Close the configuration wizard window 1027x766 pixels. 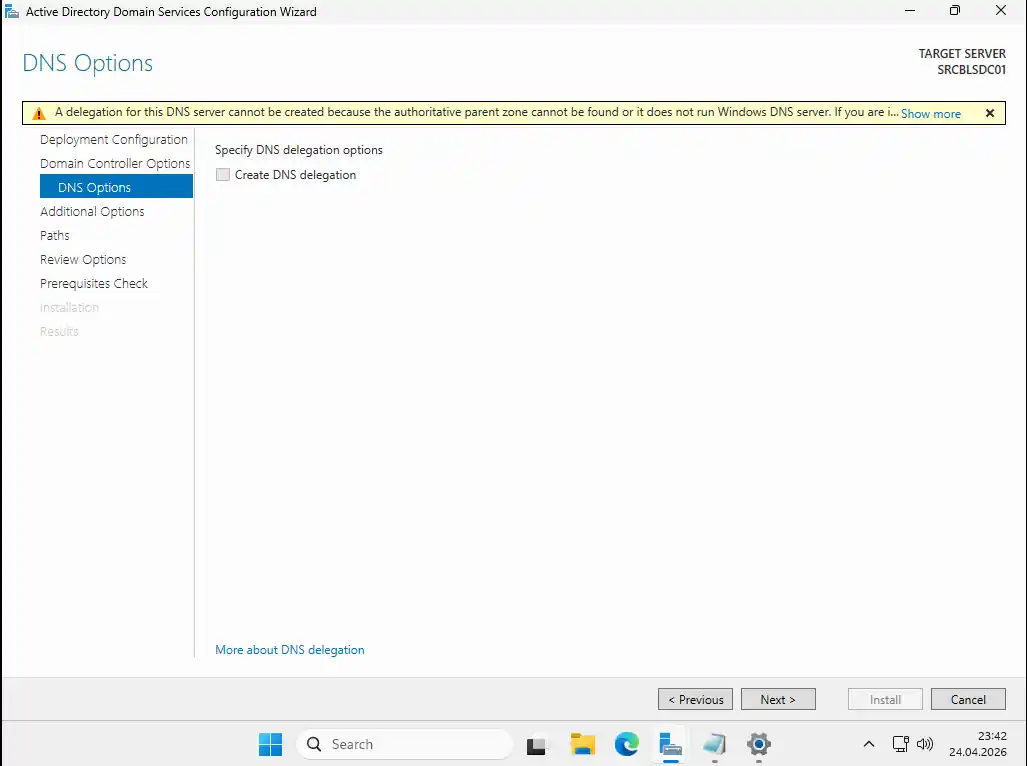coord(1001,10)
